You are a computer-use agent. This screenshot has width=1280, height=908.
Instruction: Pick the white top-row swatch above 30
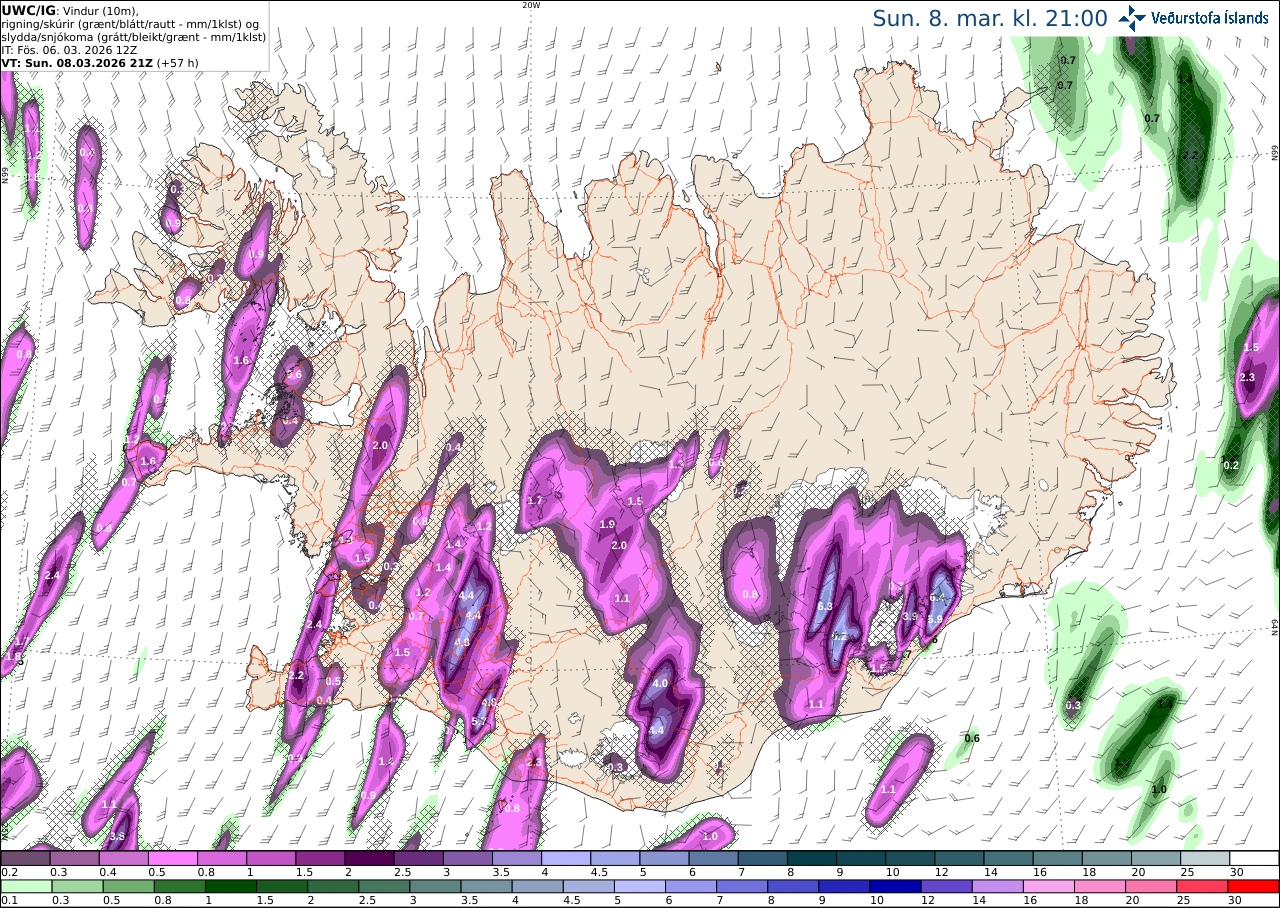[x=1255, y=858]
